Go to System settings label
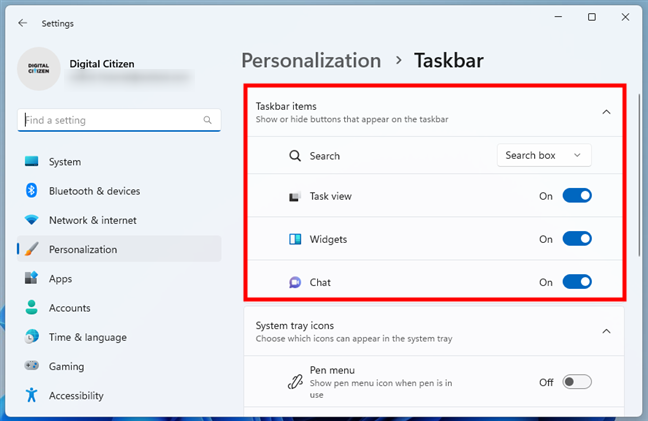This screenshot has width=648, height=421. tap(65, 162)
